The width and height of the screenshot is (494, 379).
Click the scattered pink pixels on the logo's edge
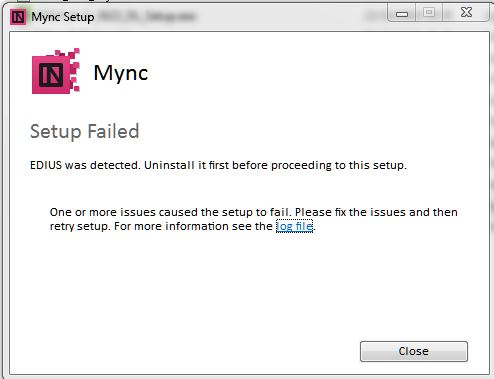[x=74, y=69]
